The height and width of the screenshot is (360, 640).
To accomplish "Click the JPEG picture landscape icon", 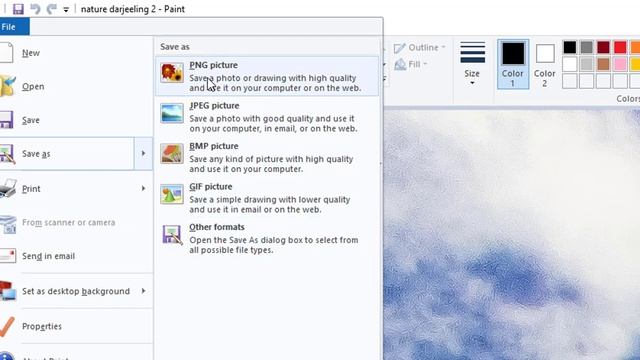I will coord(172,113).
